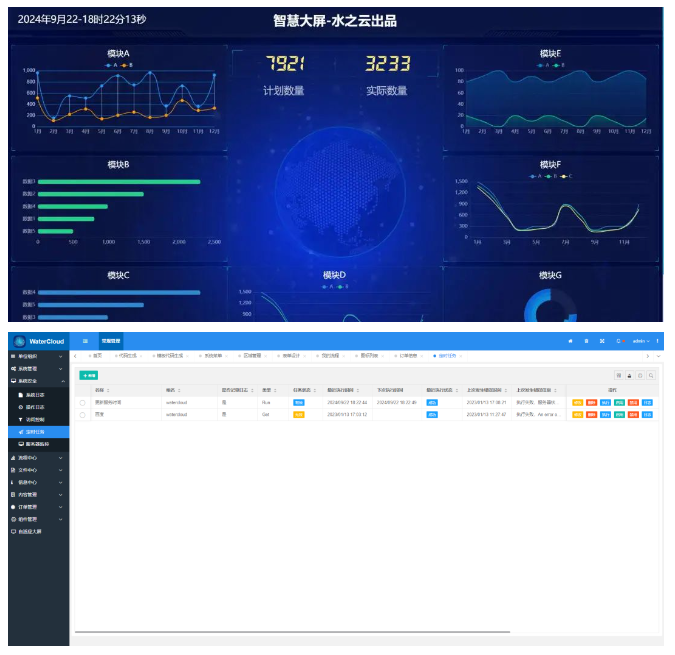
Task: Switch to the 表单设计 tab
Action: point(291,356)
